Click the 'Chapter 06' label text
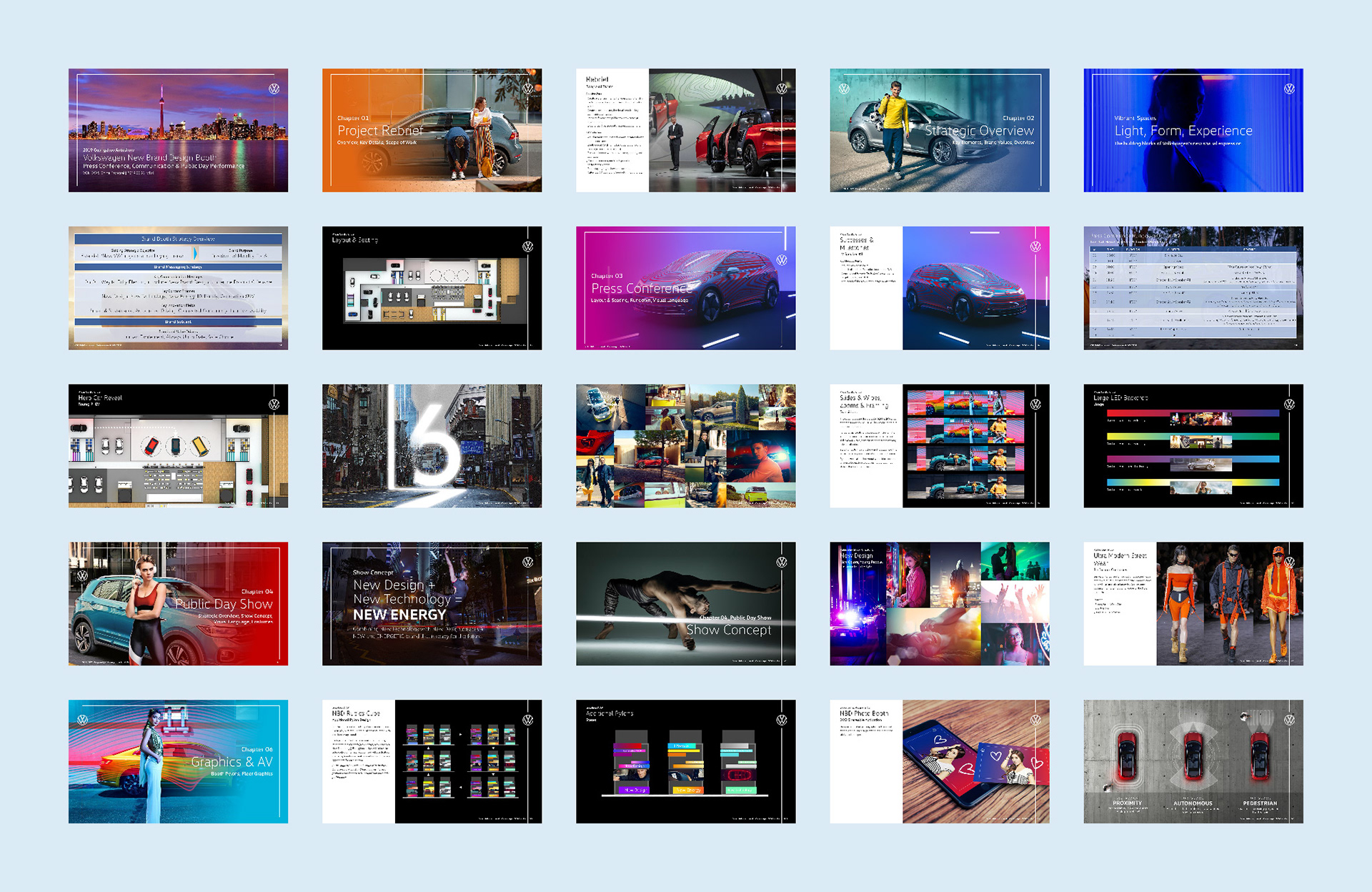 pos(257,749)
